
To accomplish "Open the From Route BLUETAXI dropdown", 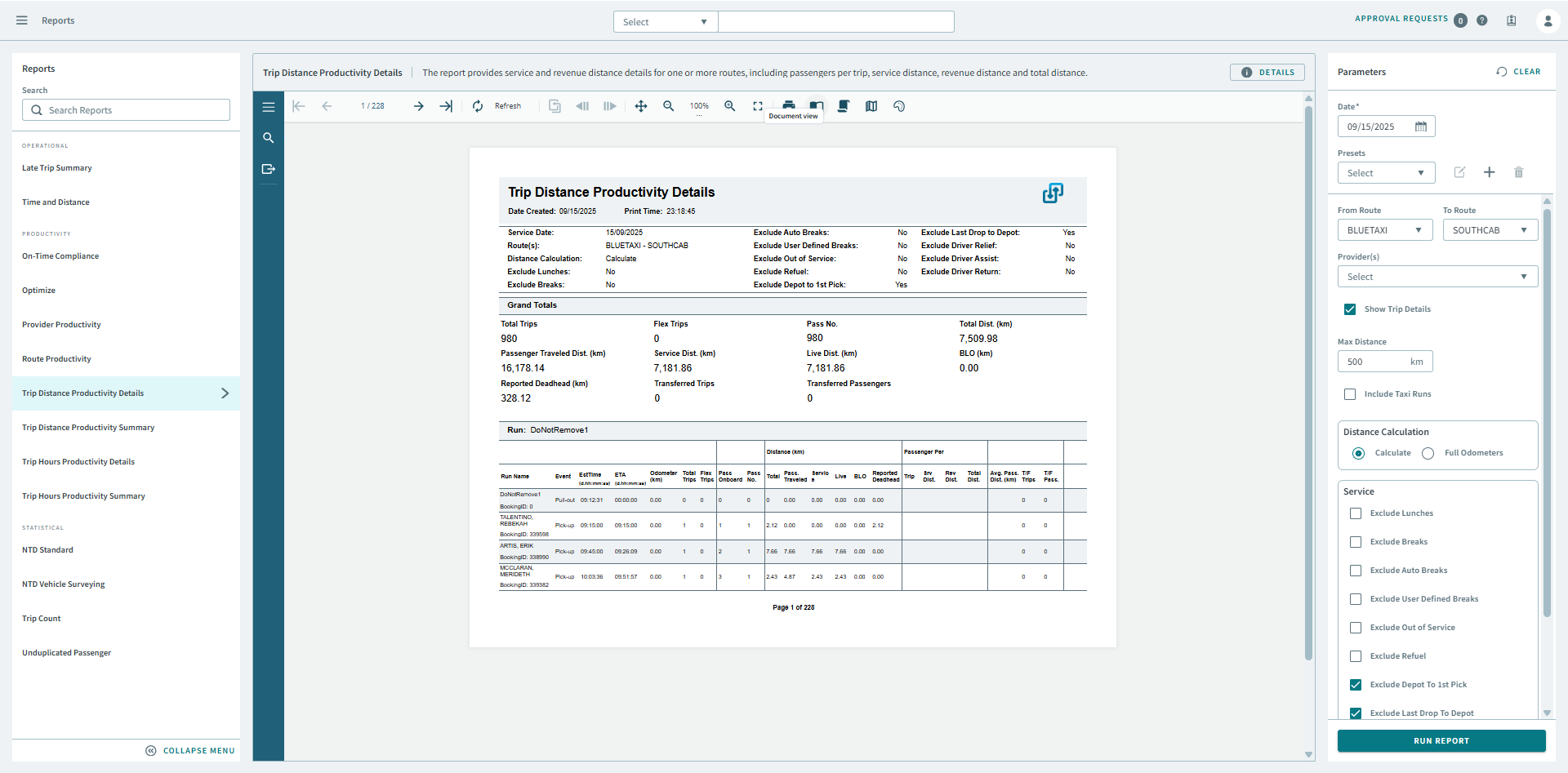I will pos(1384,229).
